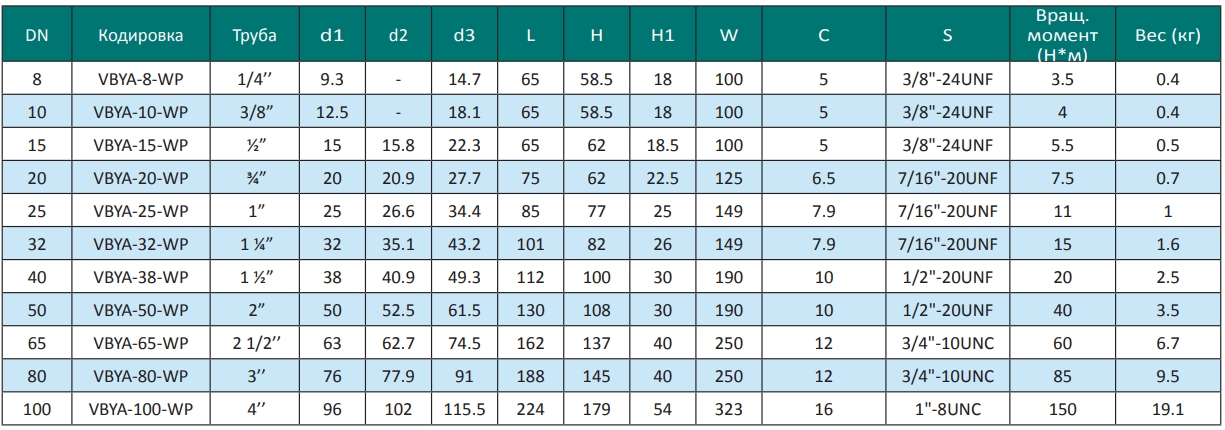Click the Вращ. момент (Н*м) header
Screen dimensions: 1225x430
[x=1062, y=35]
